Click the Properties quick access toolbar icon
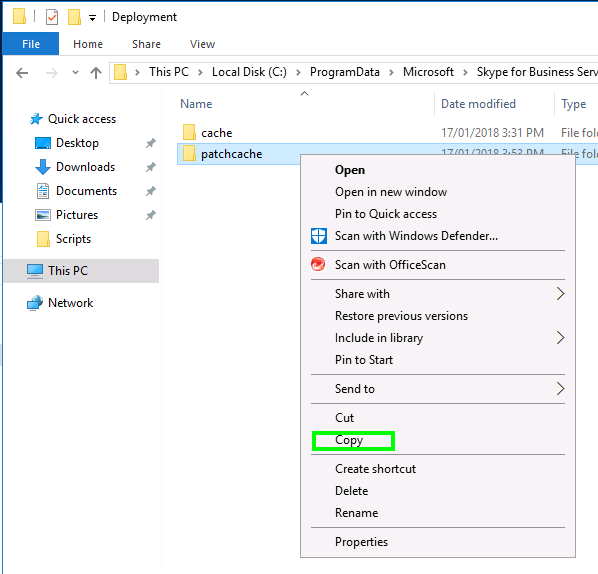598x574 pixels. click(x=52, y=17)
